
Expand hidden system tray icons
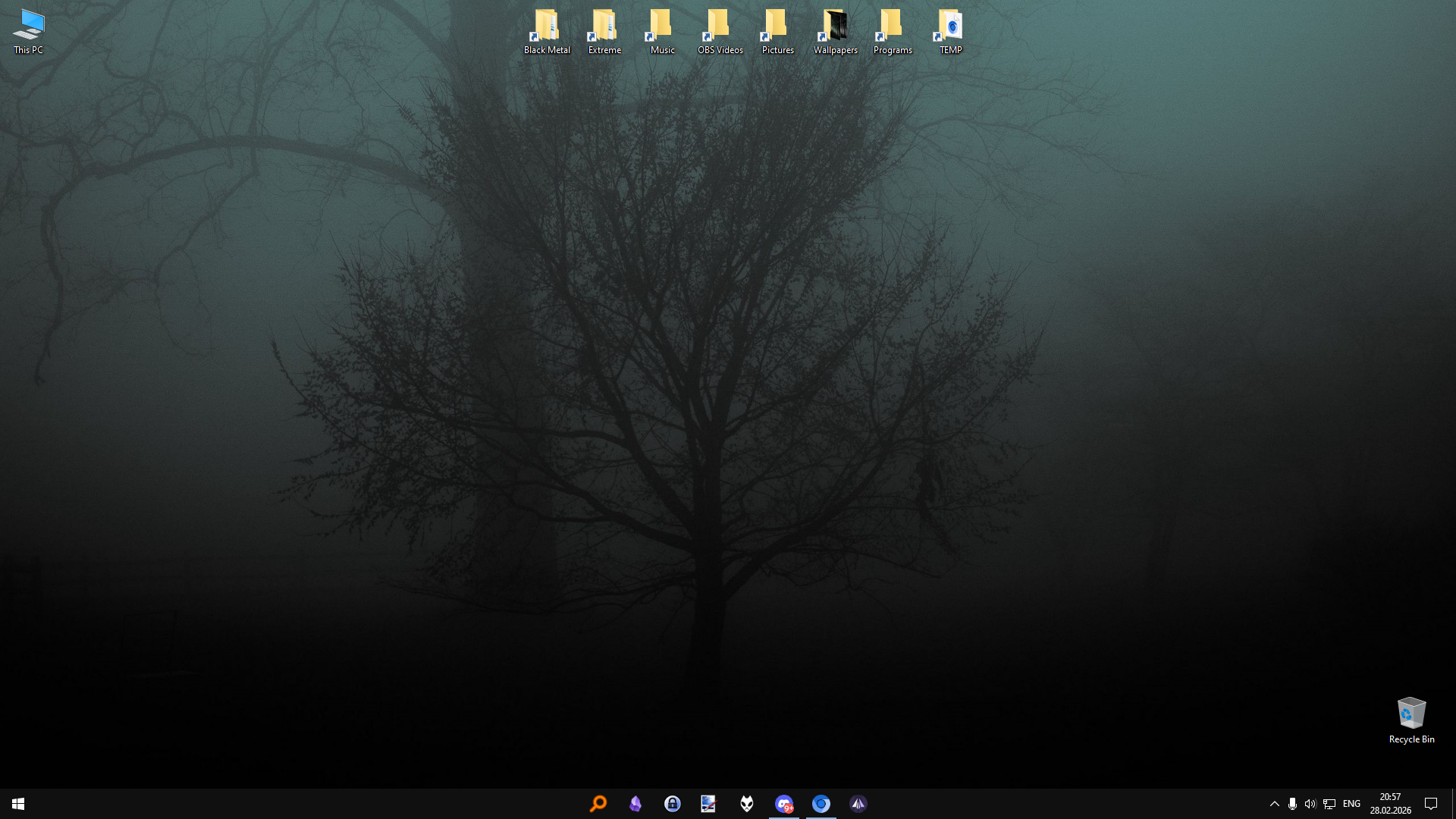click(1275, 804)
